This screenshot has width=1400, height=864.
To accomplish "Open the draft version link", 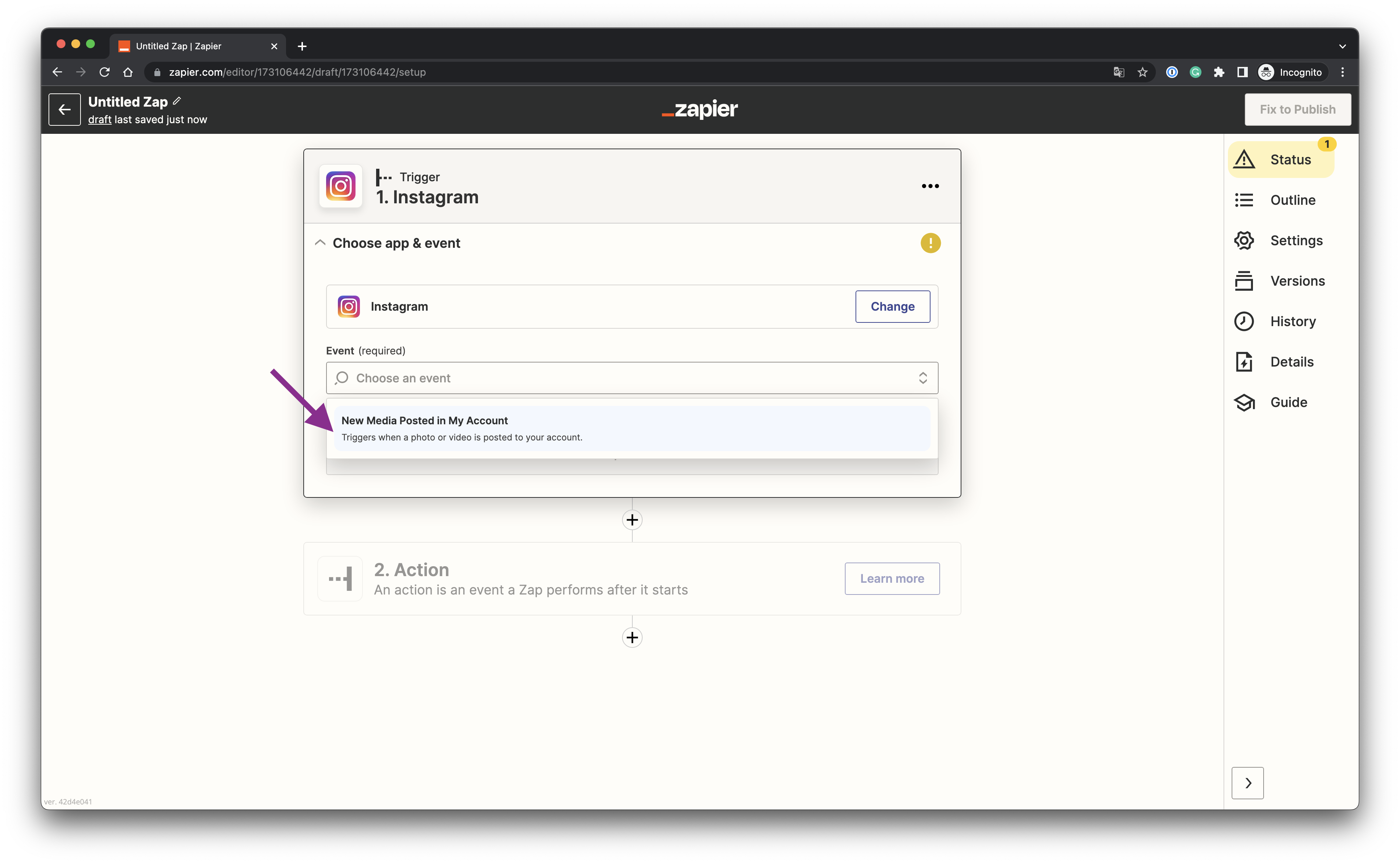I will point(99,119).
